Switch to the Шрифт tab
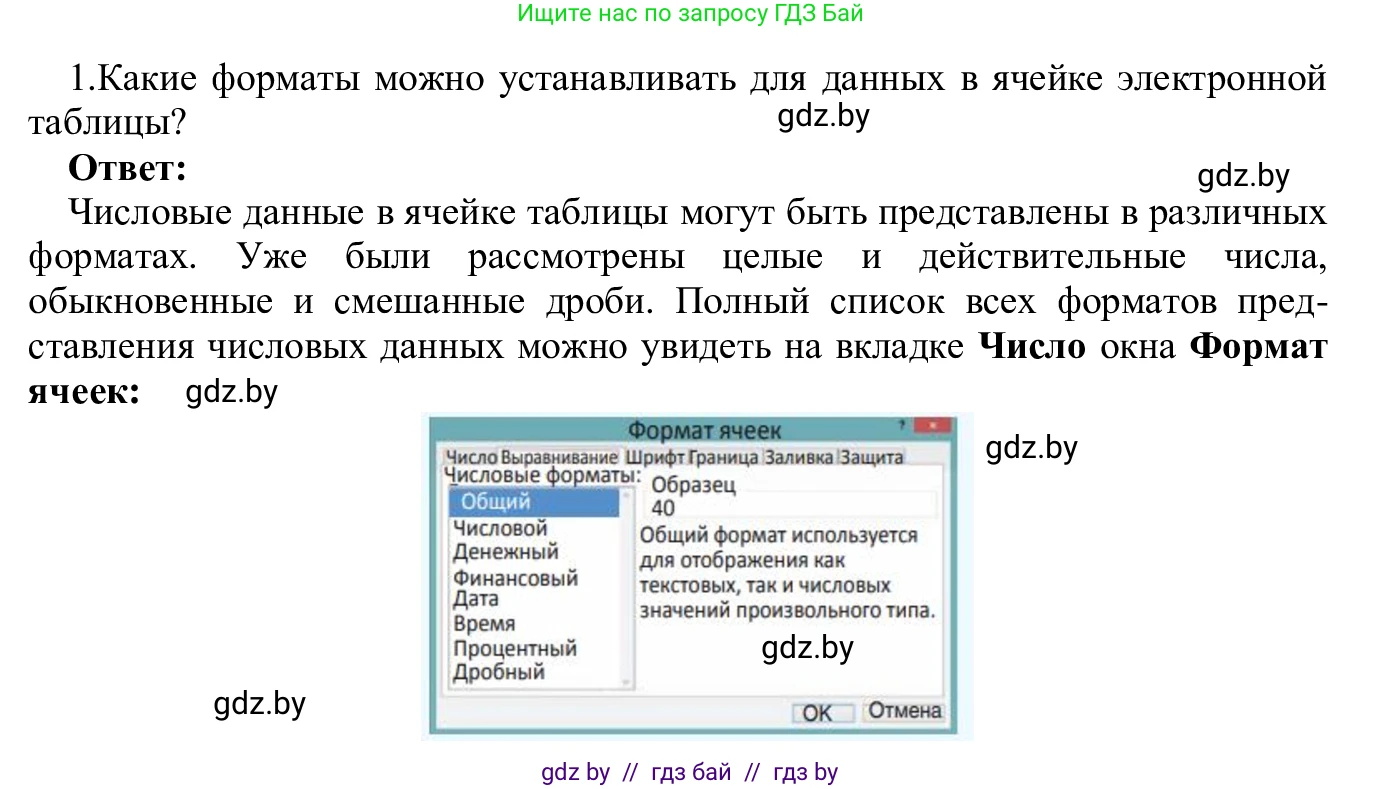The image size is (1383, 789). point(655,455)
